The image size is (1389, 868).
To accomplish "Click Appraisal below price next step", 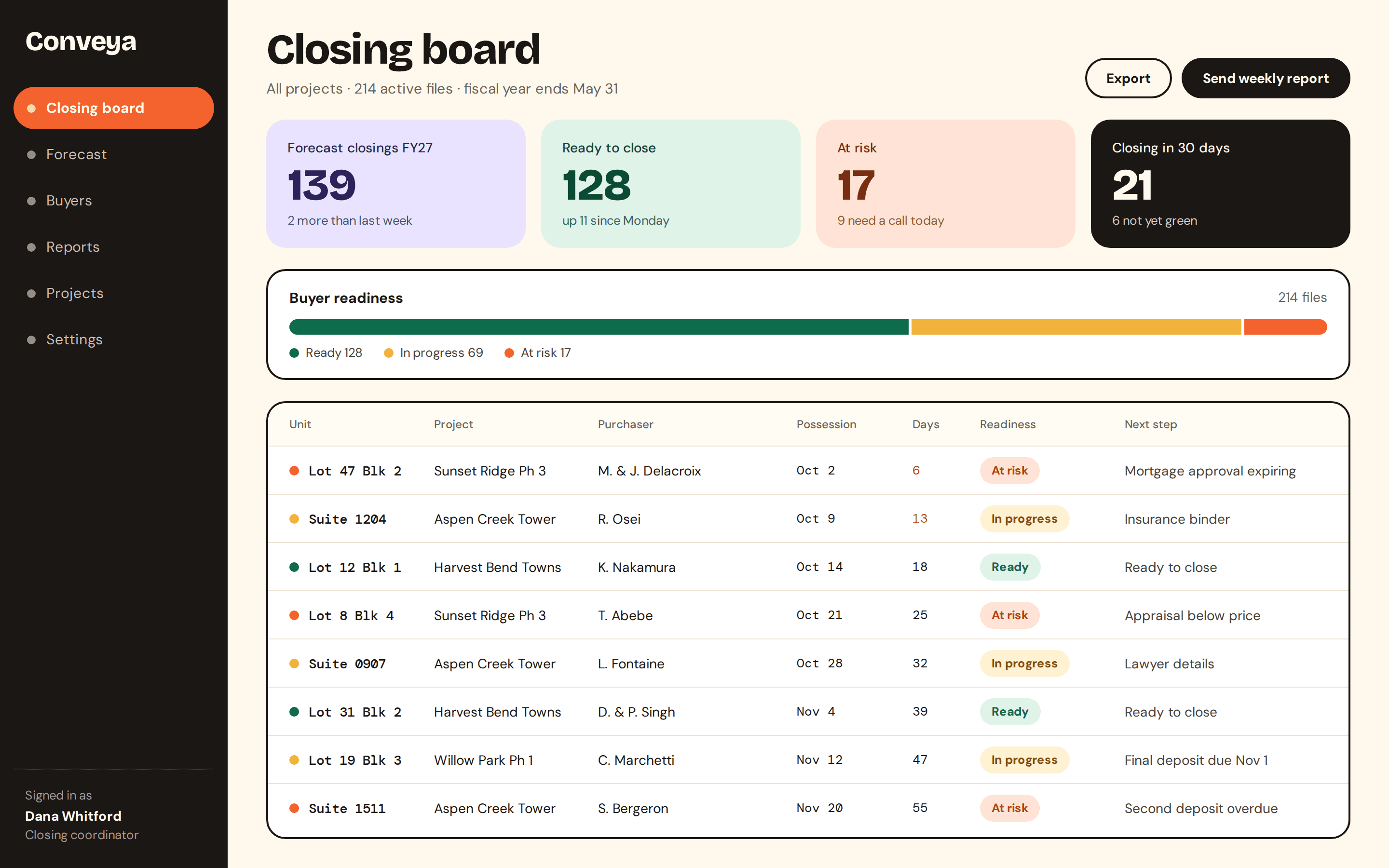I will [1192, 616].
